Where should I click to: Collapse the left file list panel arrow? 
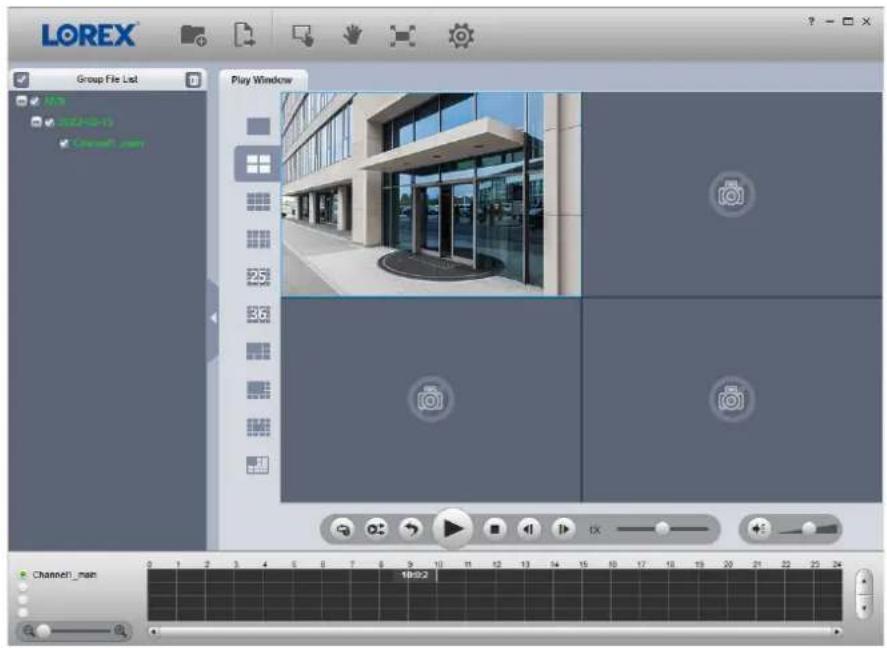[x=213, y=318]
